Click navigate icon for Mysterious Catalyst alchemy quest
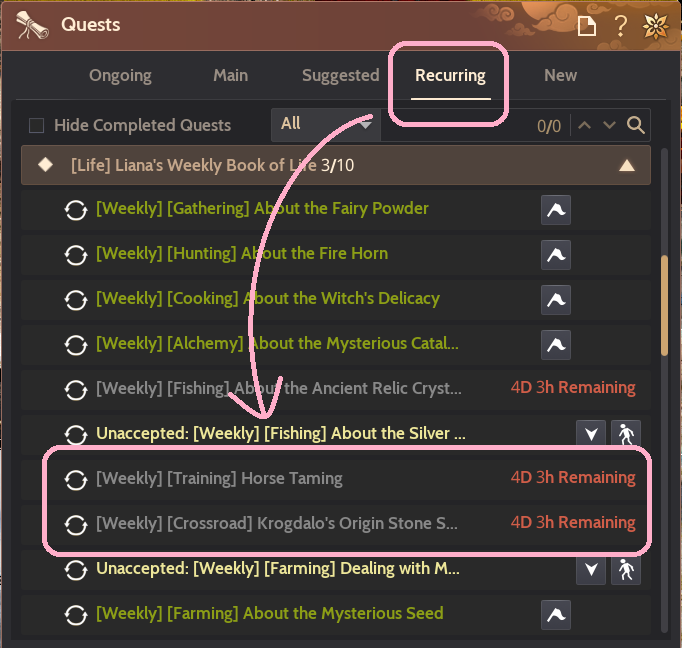Screen dimensions: 682x648 (556, 344)
